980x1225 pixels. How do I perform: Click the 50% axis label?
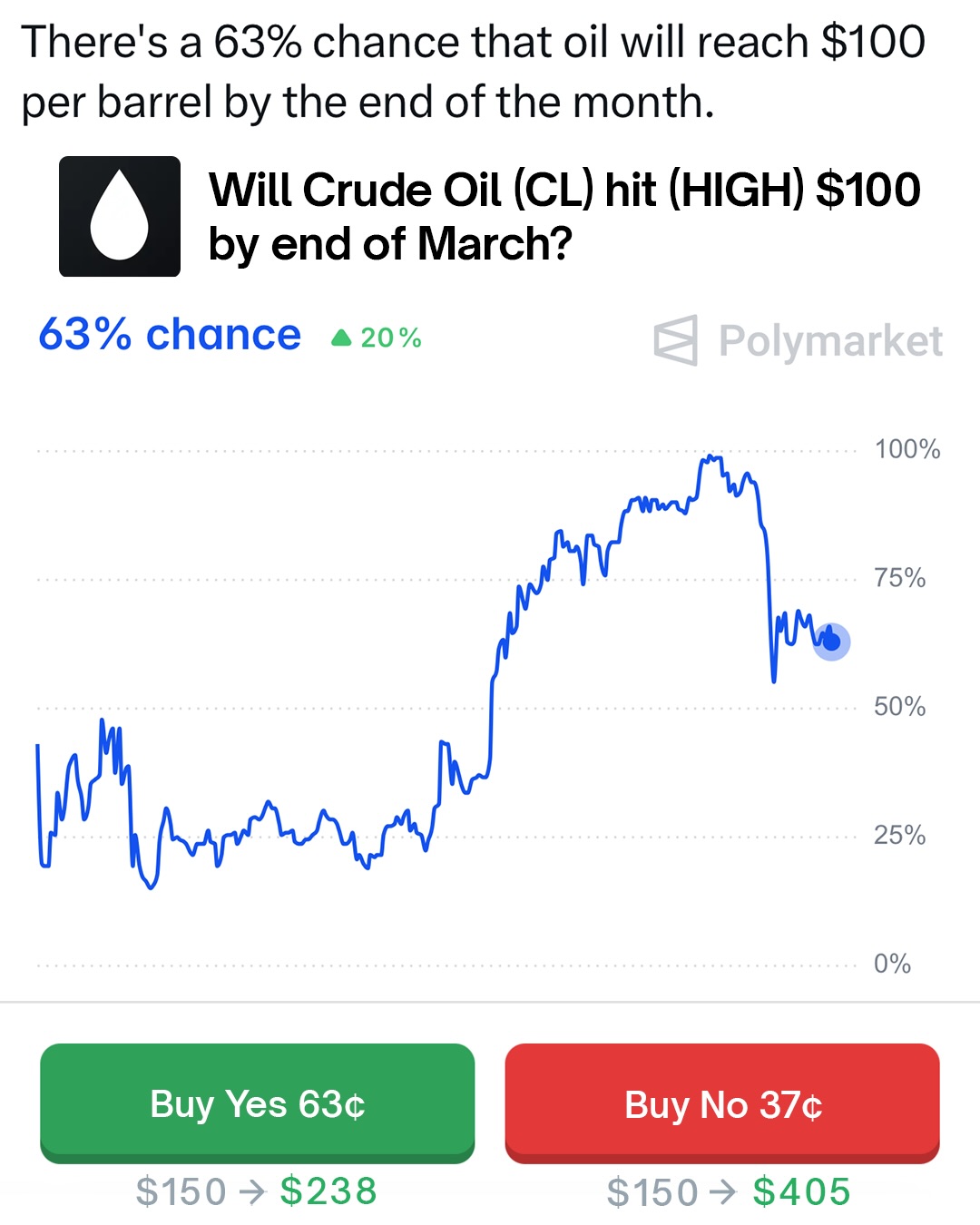pyautogui.click(x=899, y=707)
